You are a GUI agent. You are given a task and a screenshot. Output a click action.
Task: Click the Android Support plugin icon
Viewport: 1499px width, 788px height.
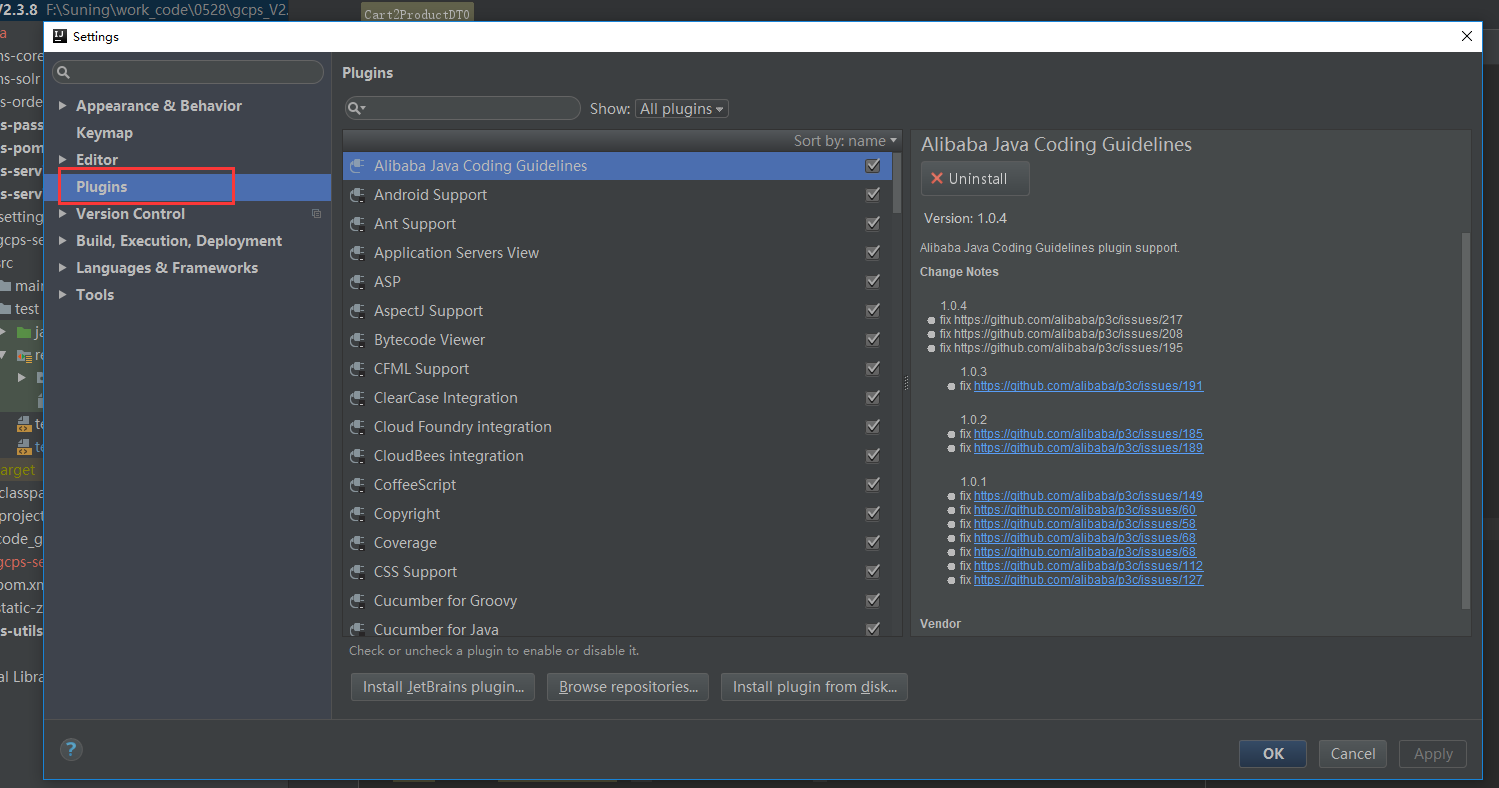[357, 195]
